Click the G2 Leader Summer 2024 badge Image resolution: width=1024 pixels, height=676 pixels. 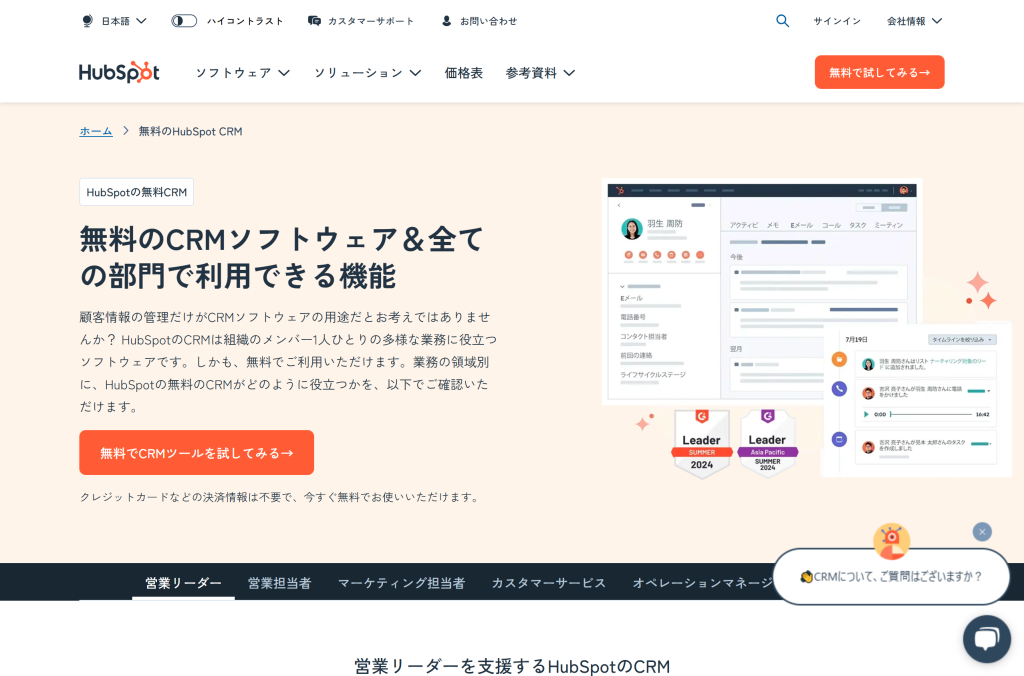pyautogui.click(x=701, y=445)
